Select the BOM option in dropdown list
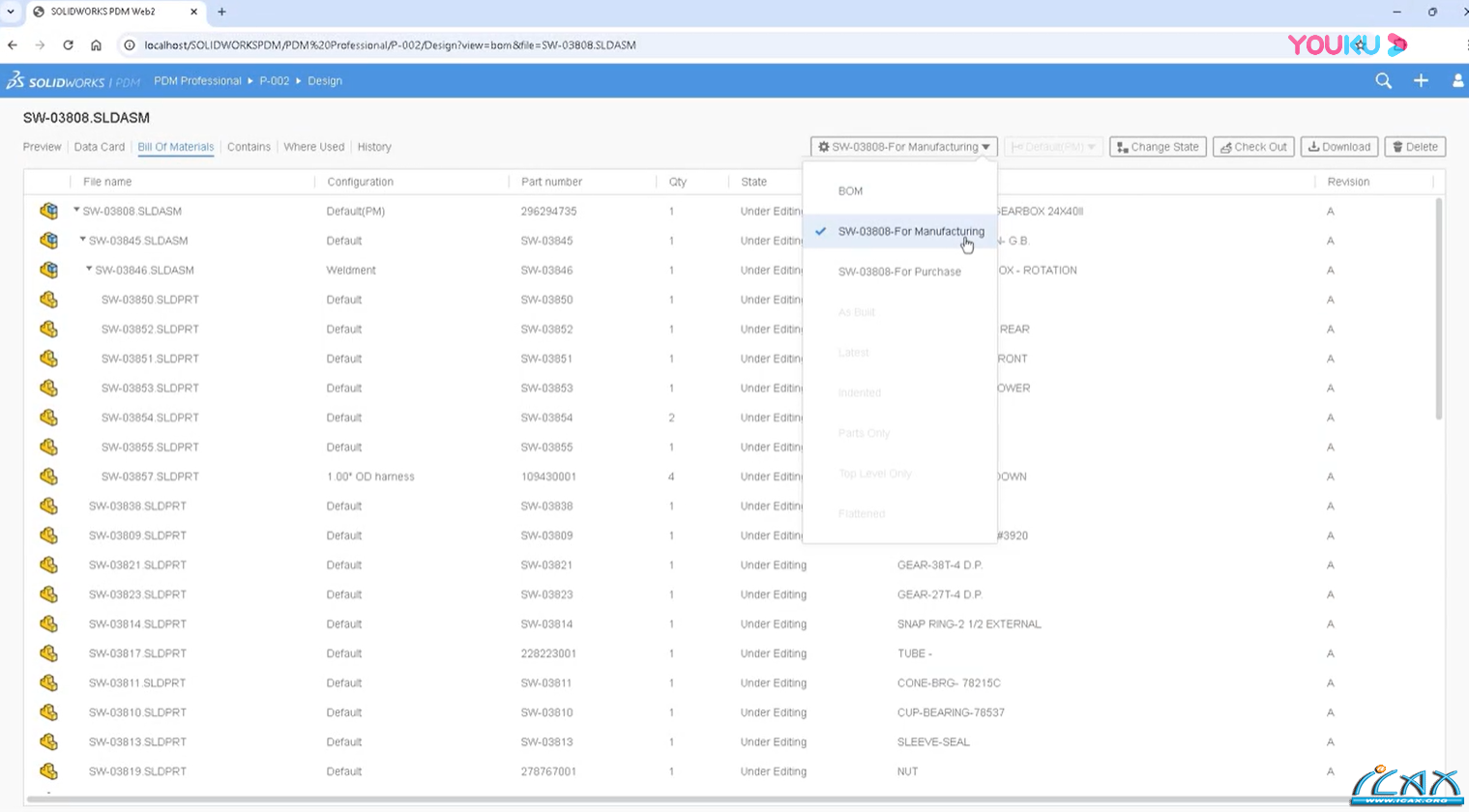1469x812 pixels. click(x=850, y=191)
